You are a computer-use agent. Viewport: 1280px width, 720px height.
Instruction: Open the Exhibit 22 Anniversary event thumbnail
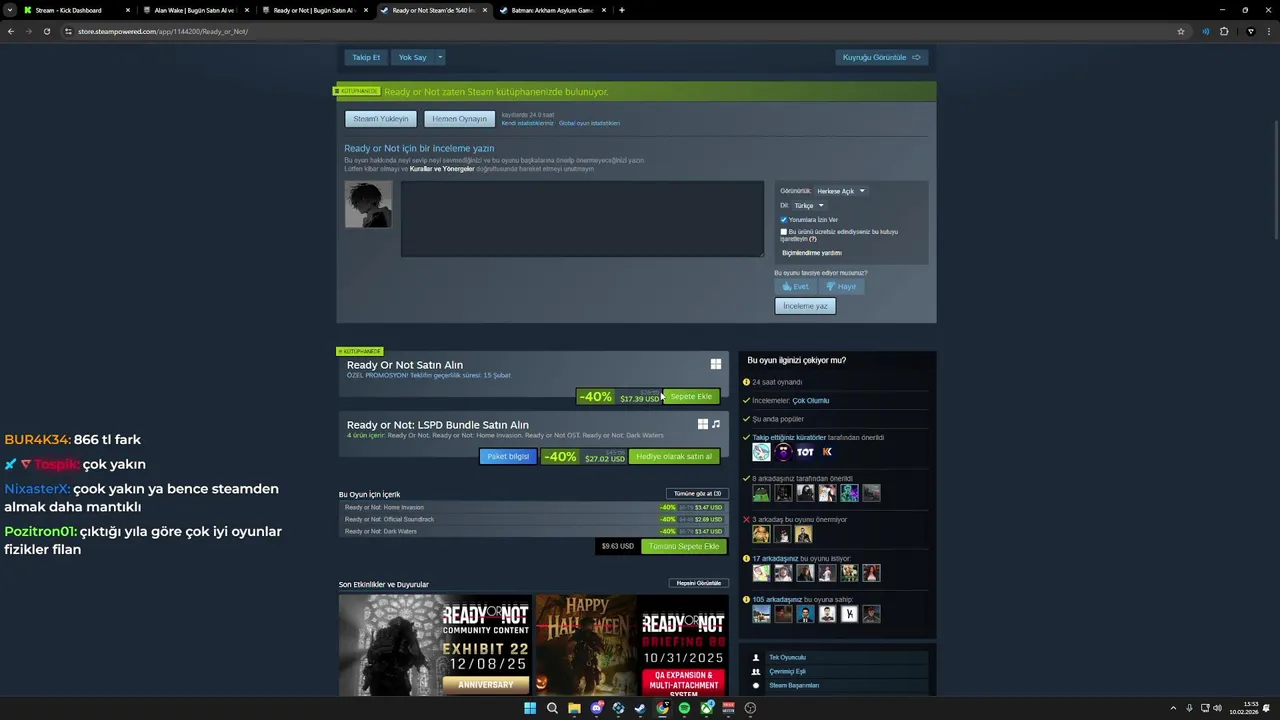[x=434, y=645]
